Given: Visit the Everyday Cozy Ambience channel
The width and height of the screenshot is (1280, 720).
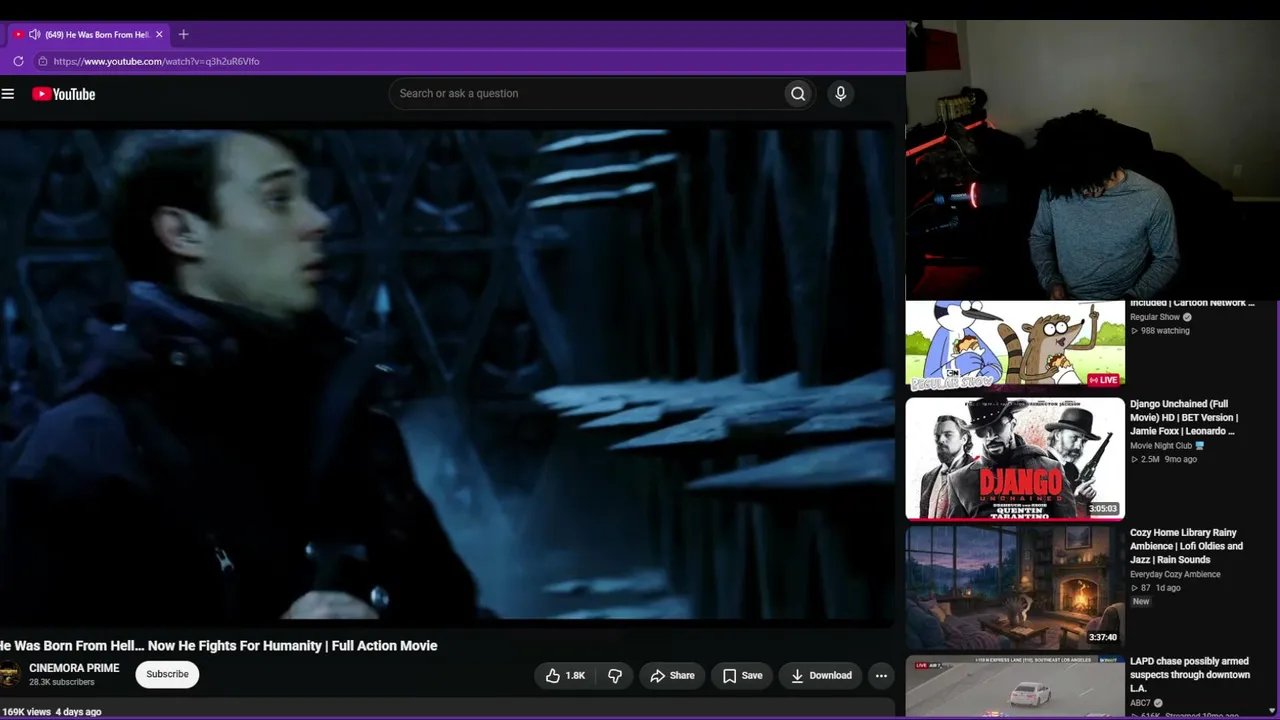Looking at the screenshot, I should [1175, 575].
